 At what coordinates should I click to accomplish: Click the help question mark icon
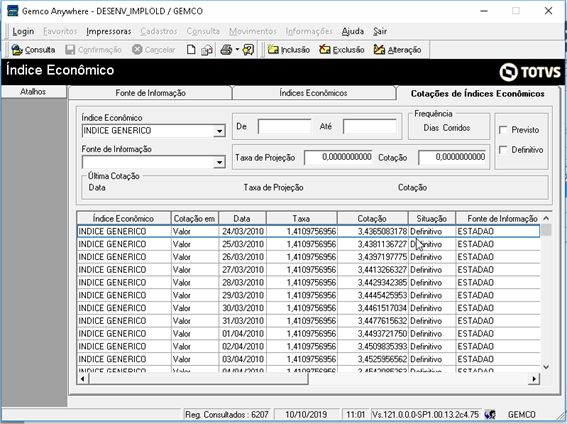tap(248, 50)
